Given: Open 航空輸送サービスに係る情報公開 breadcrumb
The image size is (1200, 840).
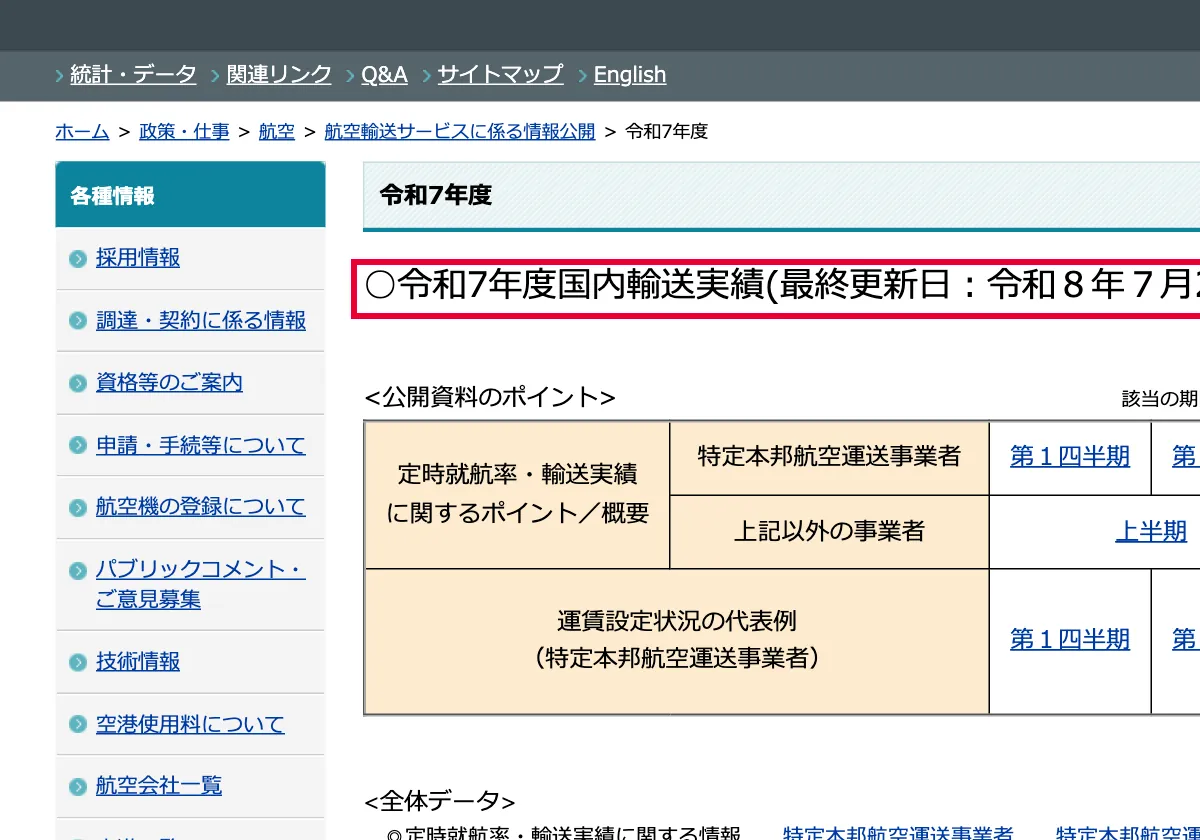Looking at the screenshot, I should 460,131.
